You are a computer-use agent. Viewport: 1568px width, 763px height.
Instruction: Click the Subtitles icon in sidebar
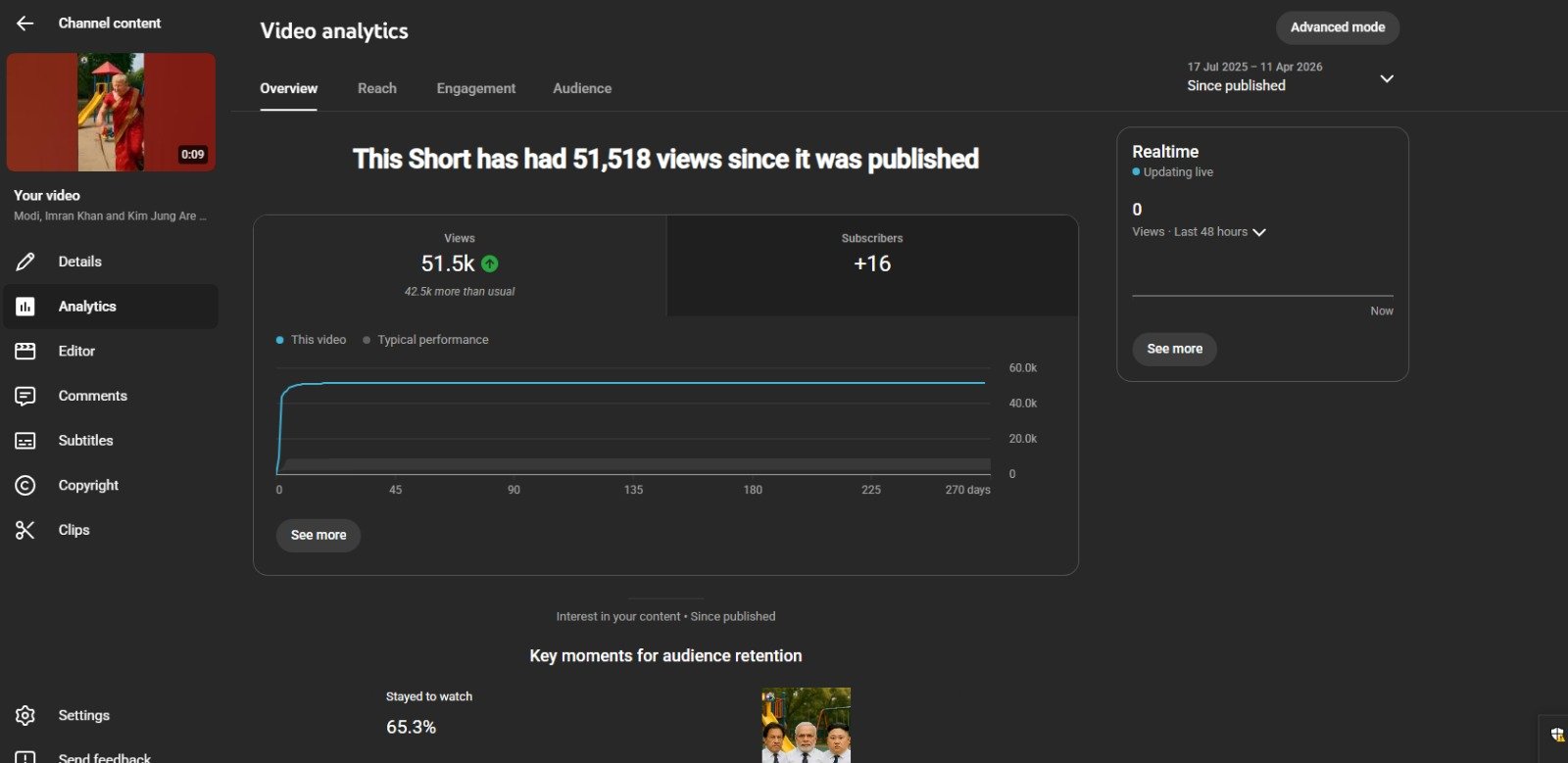pyautogui.click(x=25, y=441)
